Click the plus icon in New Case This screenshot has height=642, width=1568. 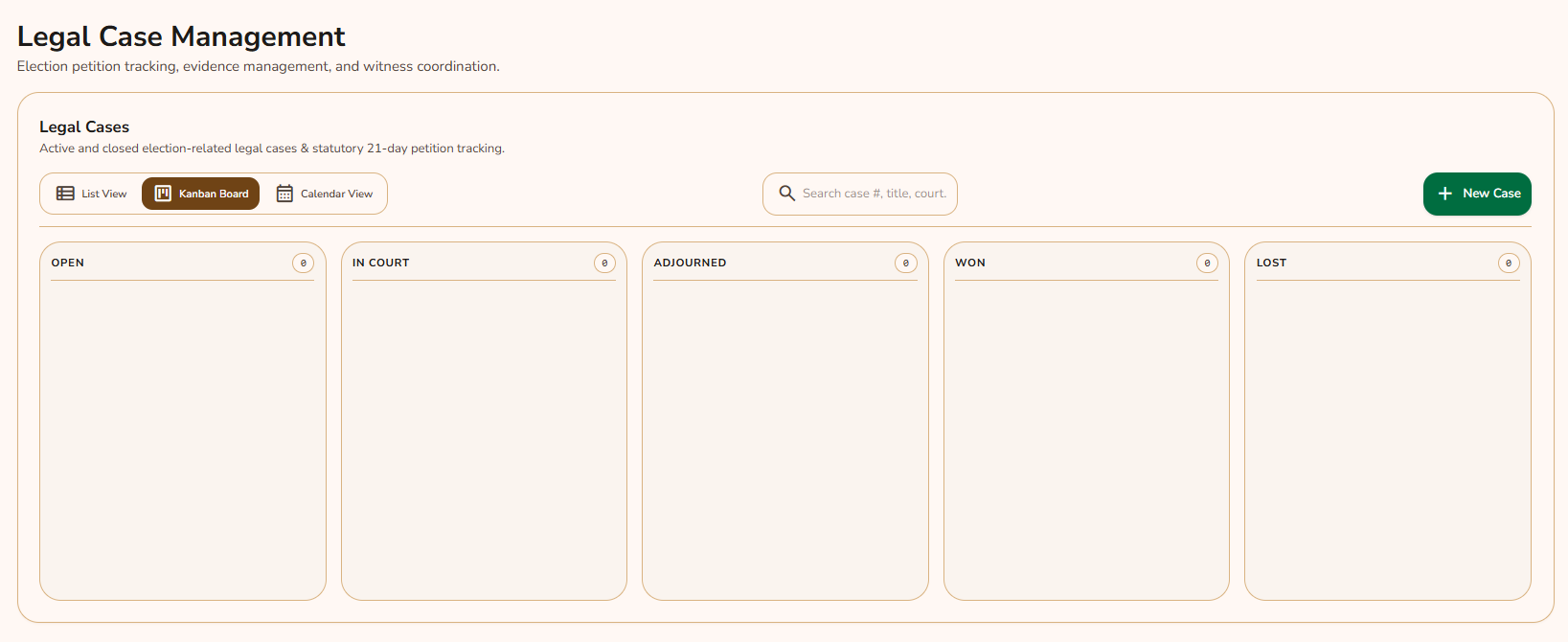[1445, 194]
